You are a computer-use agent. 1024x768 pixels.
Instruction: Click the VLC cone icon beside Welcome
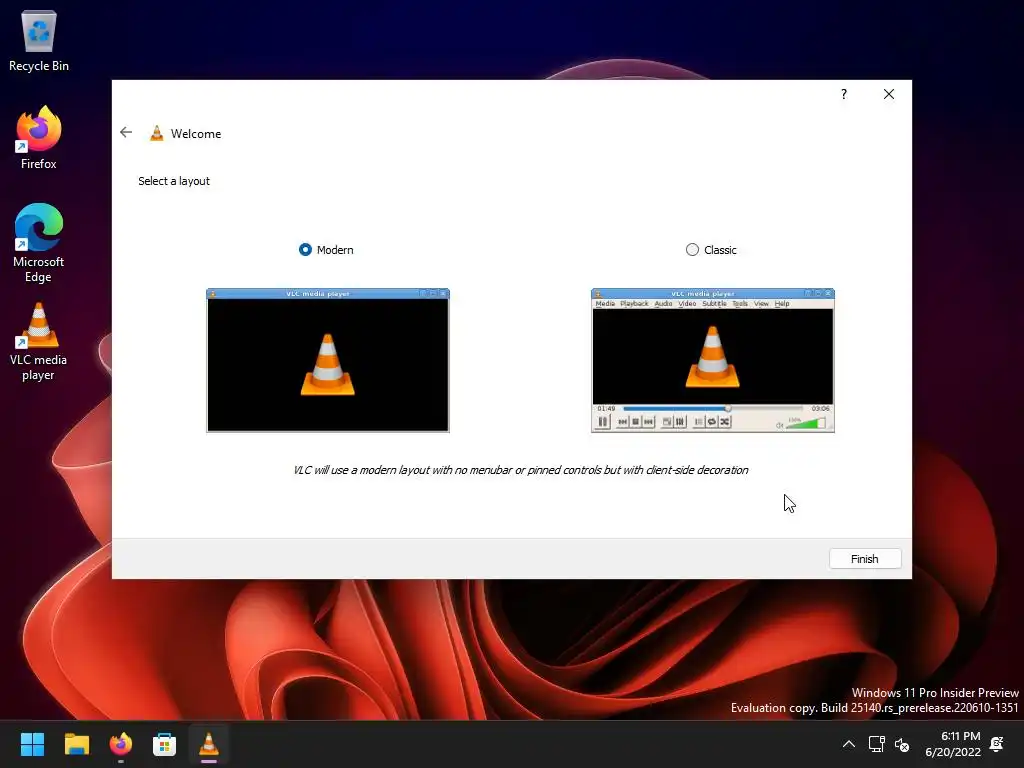pyautogui.click(x=157, y=133)
